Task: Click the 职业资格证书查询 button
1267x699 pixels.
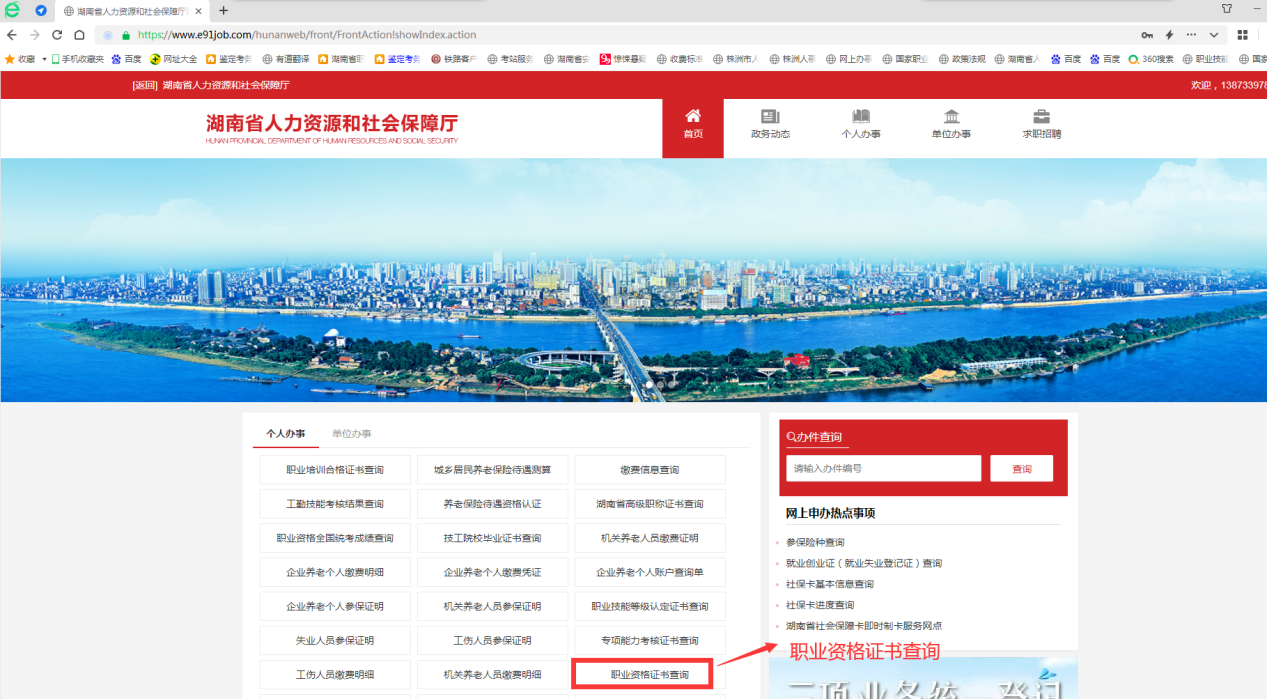Action: pos(649,674)
